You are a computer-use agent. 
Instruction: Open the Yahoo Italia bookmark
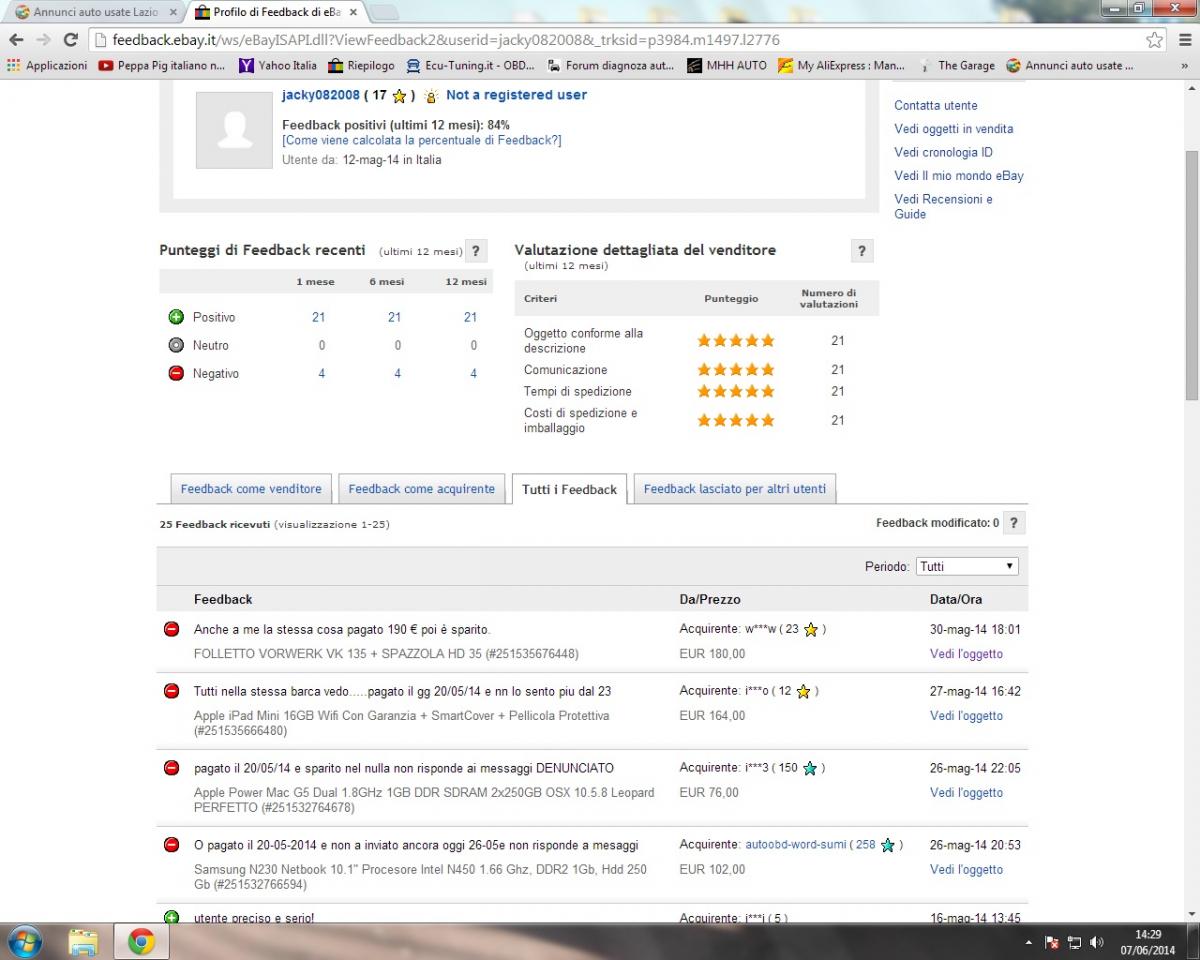click(278, 66)
